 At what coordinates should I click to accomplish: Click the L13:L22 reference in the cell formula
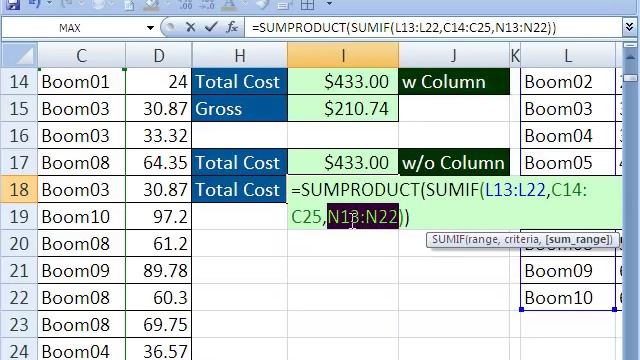coord(515,190)
